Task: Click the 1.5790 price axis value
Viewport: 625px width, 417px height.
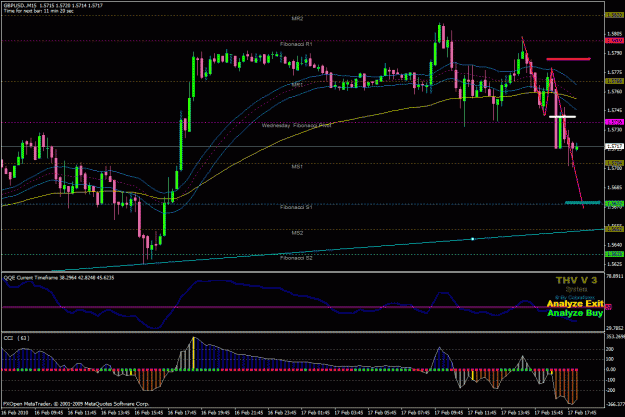Action: click(x=614, y=53)
